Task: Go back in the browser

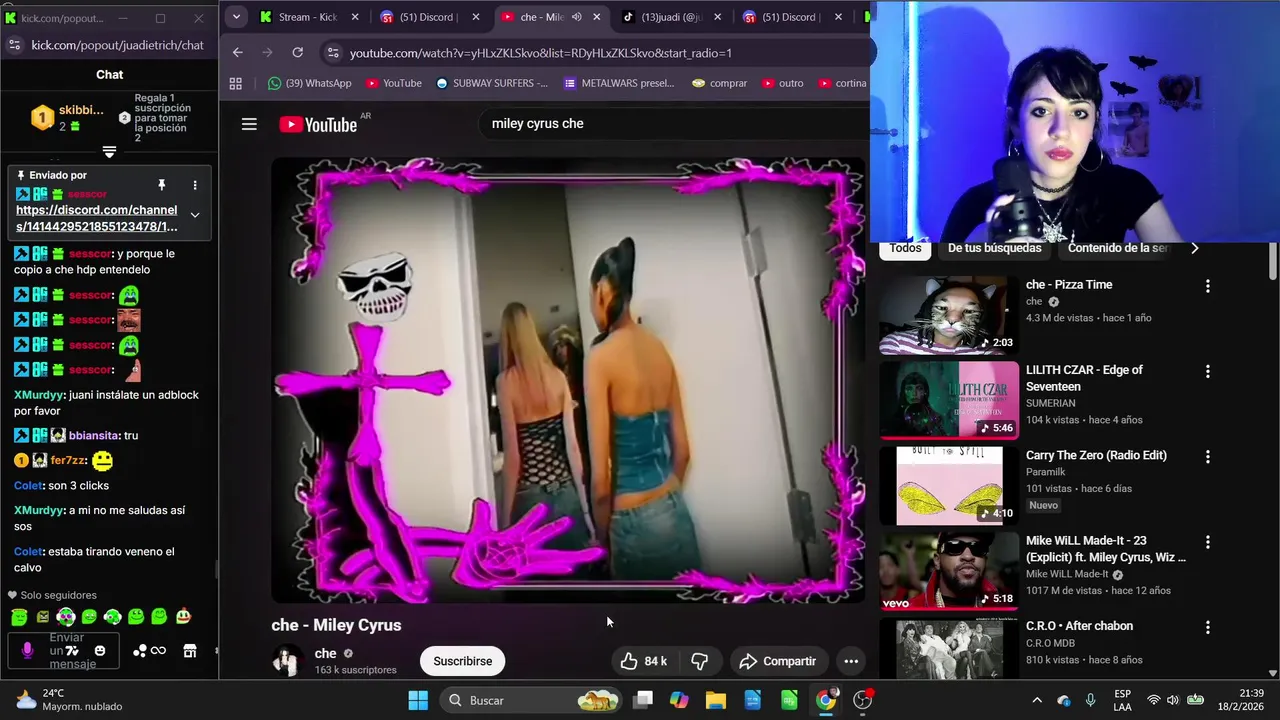Action: tap(237, 52)
